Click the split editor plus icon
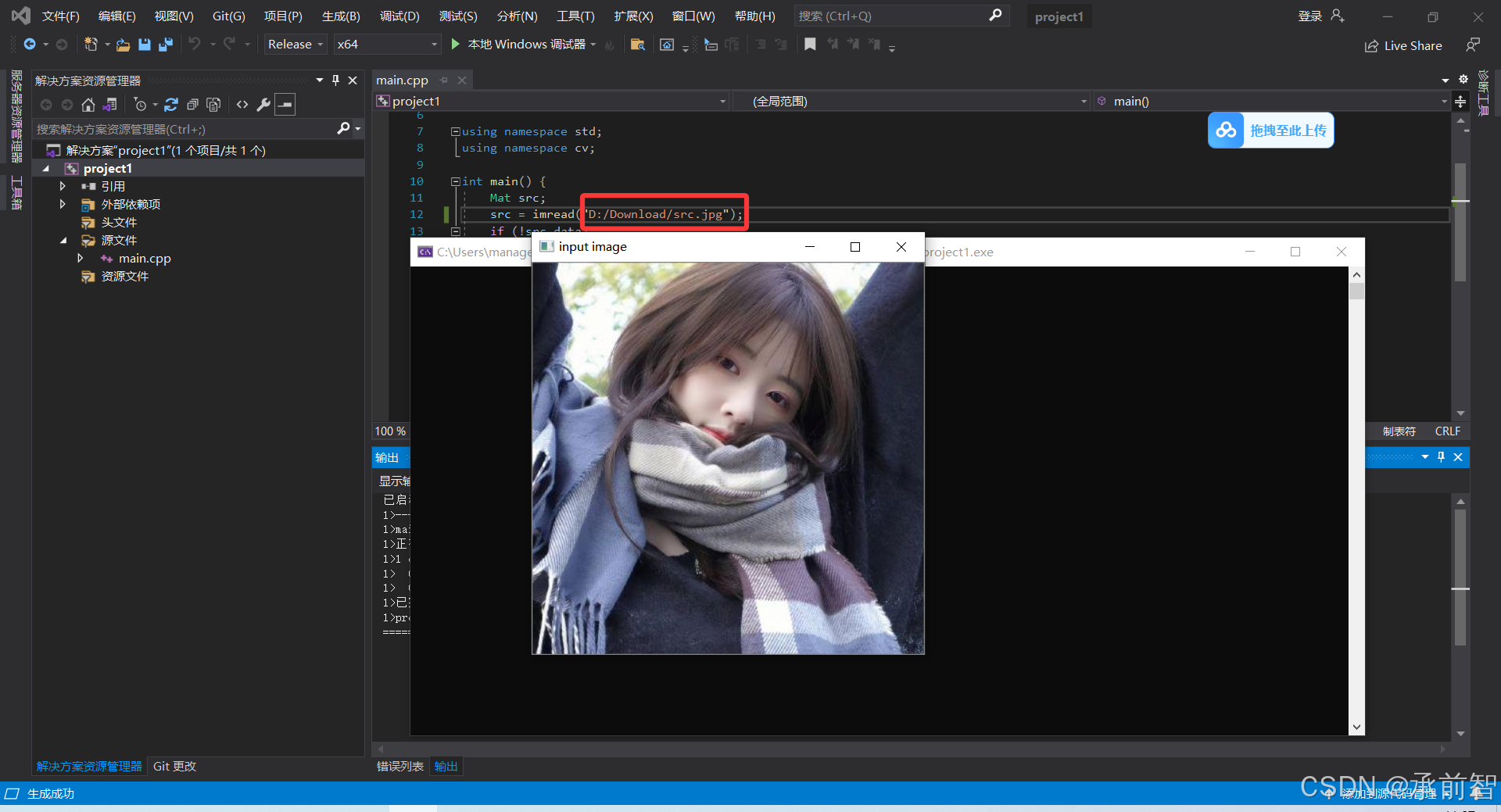The image size is (1501, 812). 1460,101
